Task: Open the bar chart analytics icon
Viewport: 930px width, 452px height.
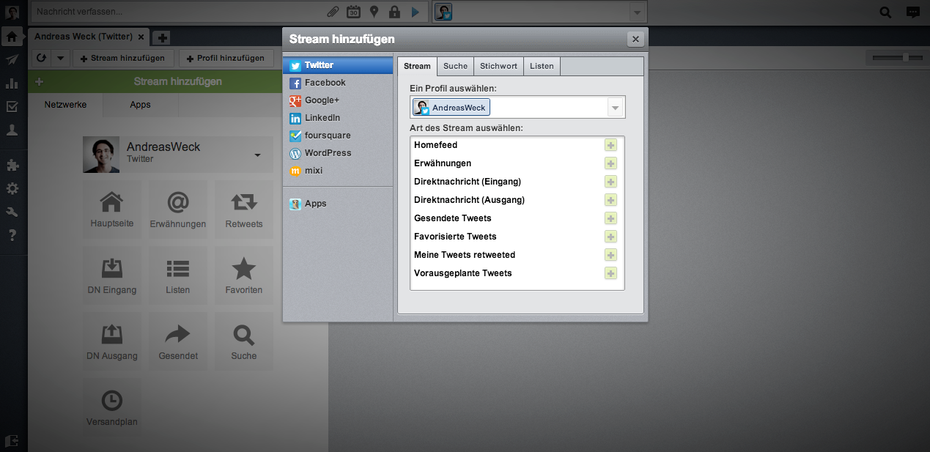Action: coord(12,84)
